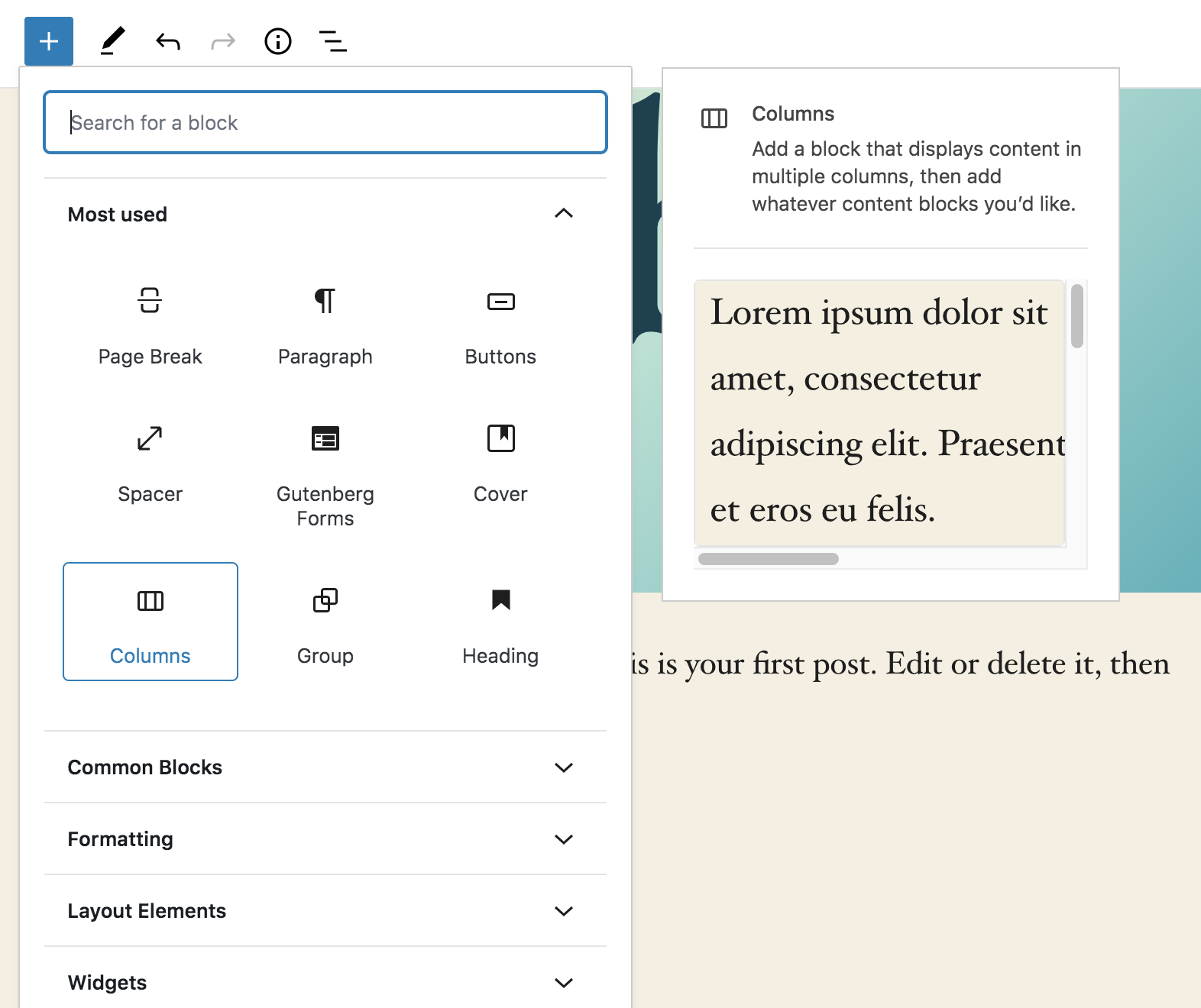Viewport: 1201px width, 1008px height.
Task: Insert a Page Break block
Action: click(x=151, y=326)
